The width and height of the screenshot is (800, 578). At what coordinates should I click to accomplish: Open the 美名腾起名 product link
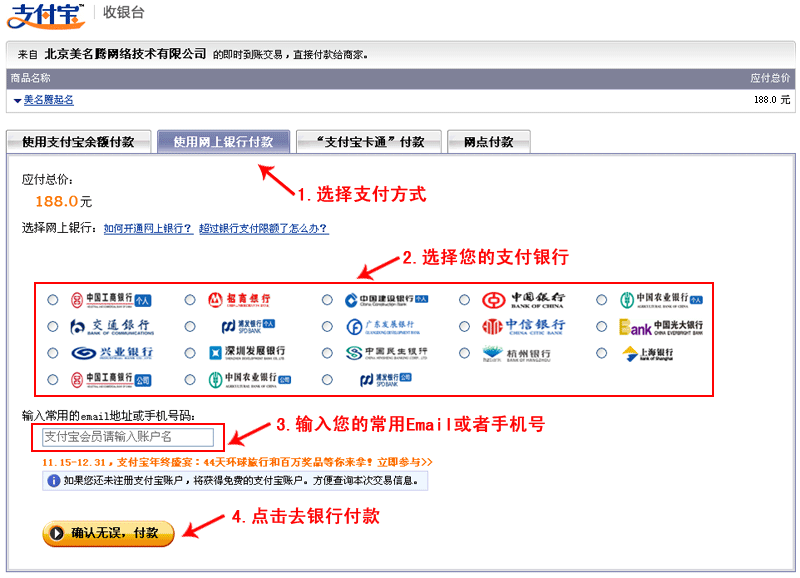tap(48, 100)
